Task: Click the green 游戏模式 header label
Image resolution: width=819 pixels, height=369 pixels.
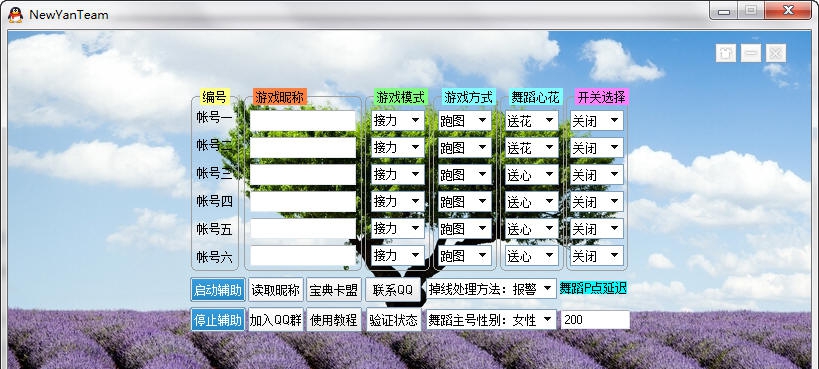Action: [401, 97]
